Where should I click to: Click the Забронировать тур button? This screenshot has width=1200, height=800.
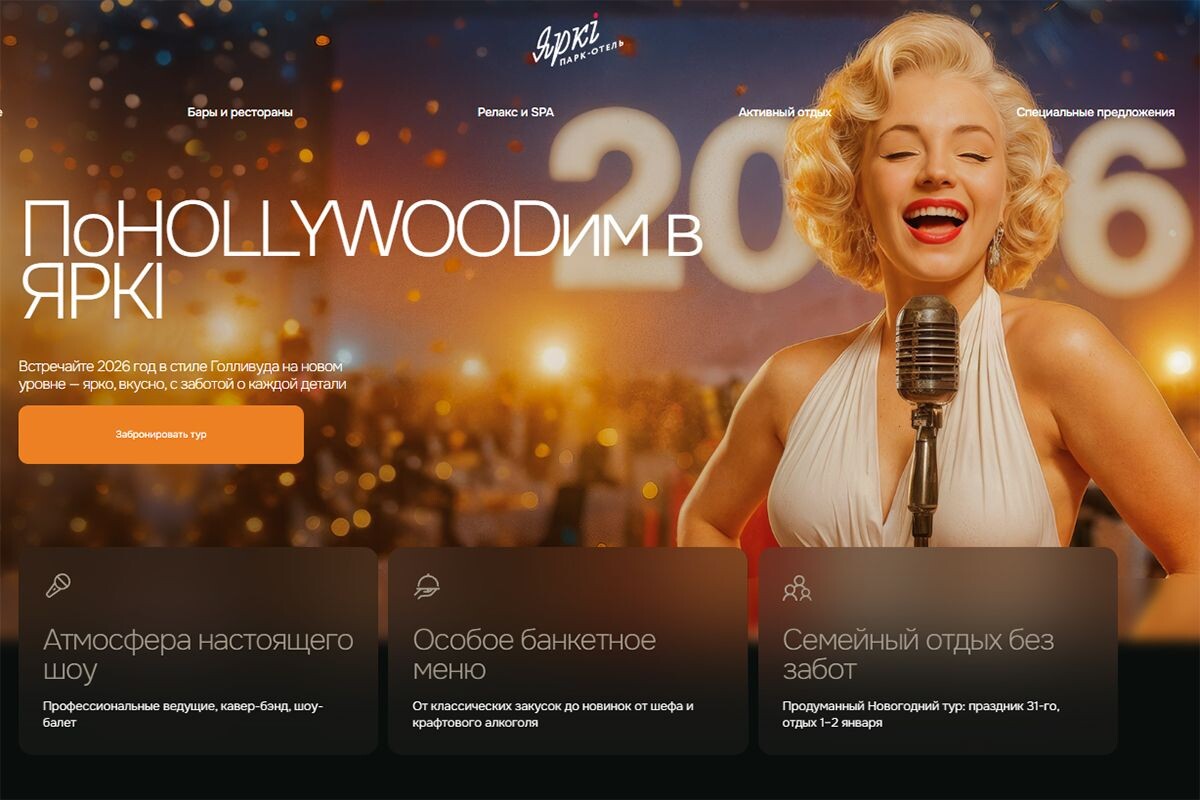coord(161,435)
